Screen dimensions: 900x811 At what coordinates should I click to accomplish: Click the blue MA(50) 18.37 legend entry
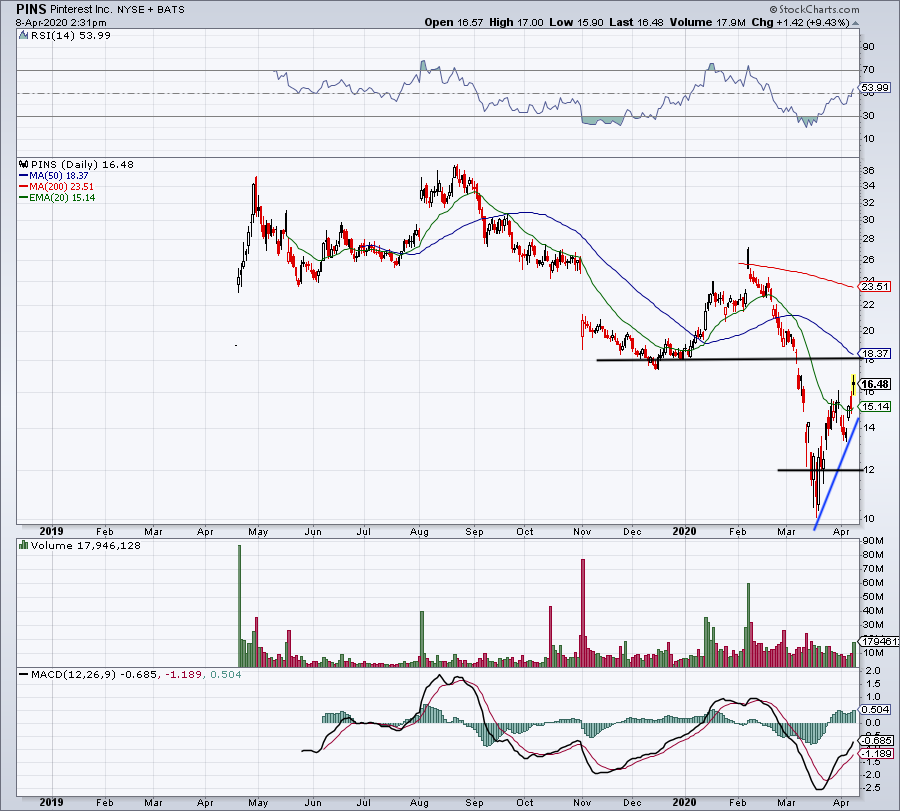54,176
